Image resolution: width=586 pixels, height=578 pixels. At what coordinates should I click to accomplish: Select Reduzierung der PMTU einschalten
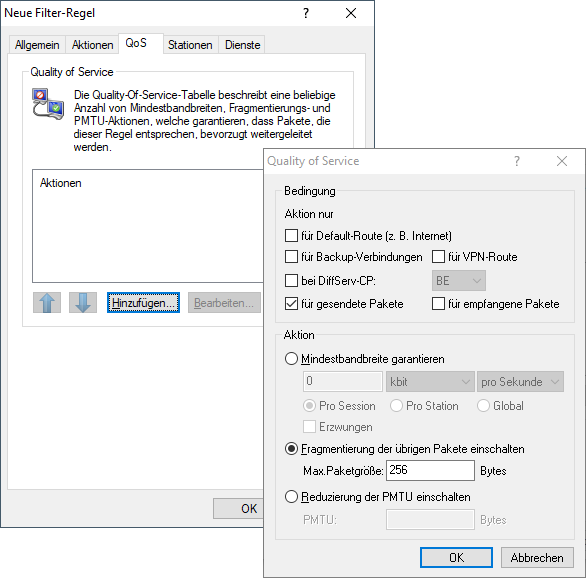(x=291, y=497)
